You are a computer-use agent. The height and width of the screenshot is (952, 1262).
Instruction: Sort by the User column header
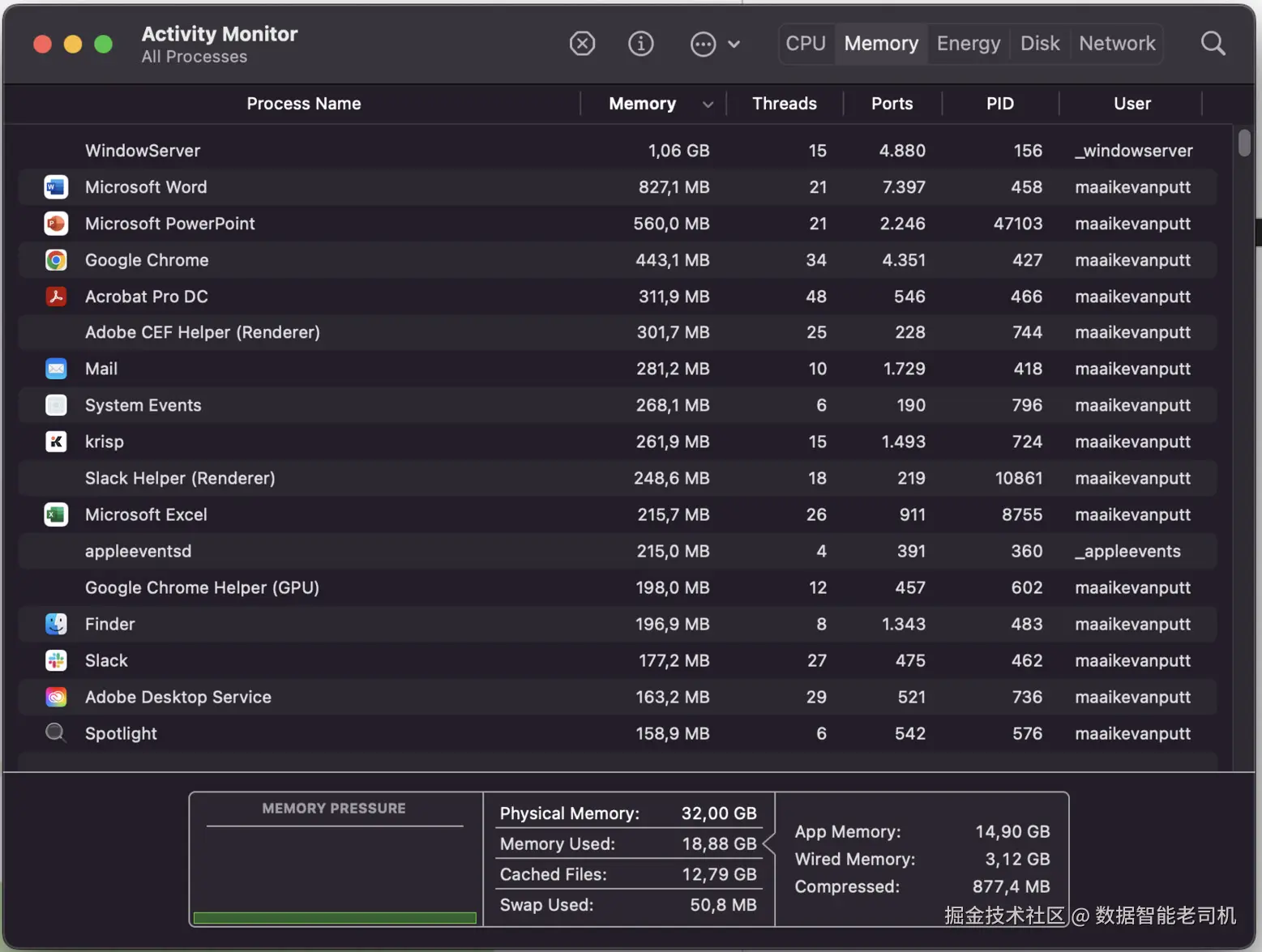point(1132,104)
